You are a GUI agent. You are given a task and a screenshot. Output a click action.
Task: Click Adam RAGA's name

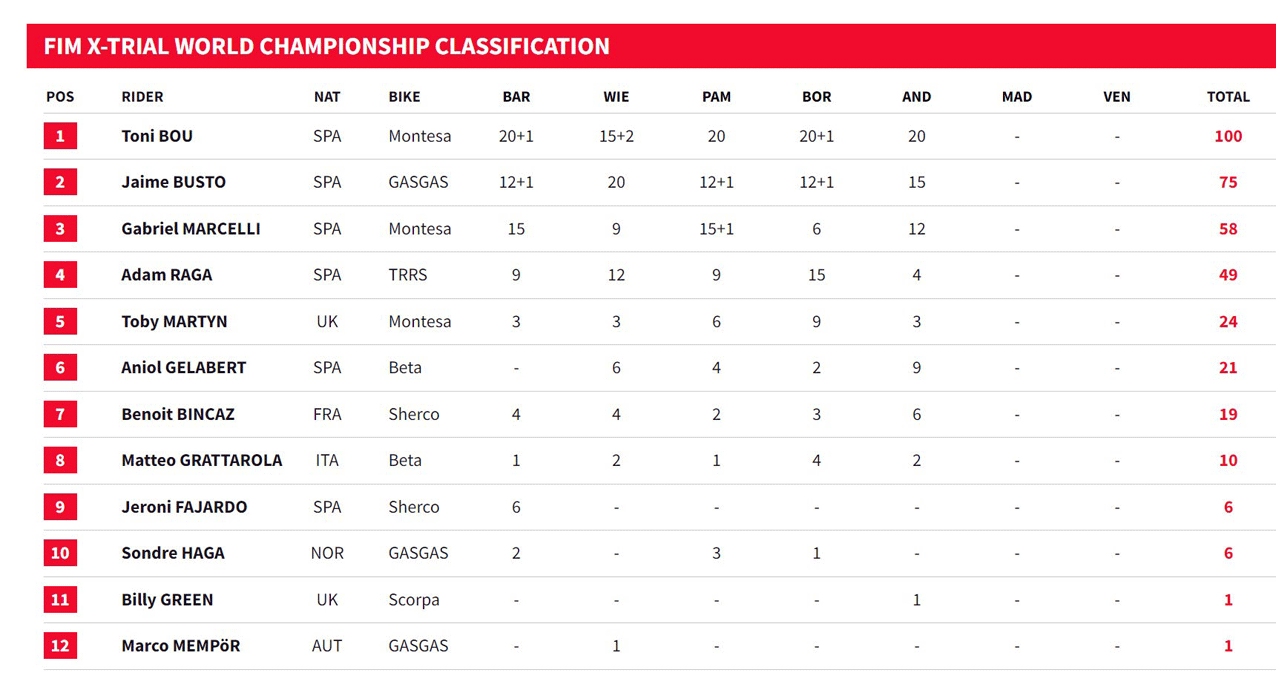coord(167,274)
